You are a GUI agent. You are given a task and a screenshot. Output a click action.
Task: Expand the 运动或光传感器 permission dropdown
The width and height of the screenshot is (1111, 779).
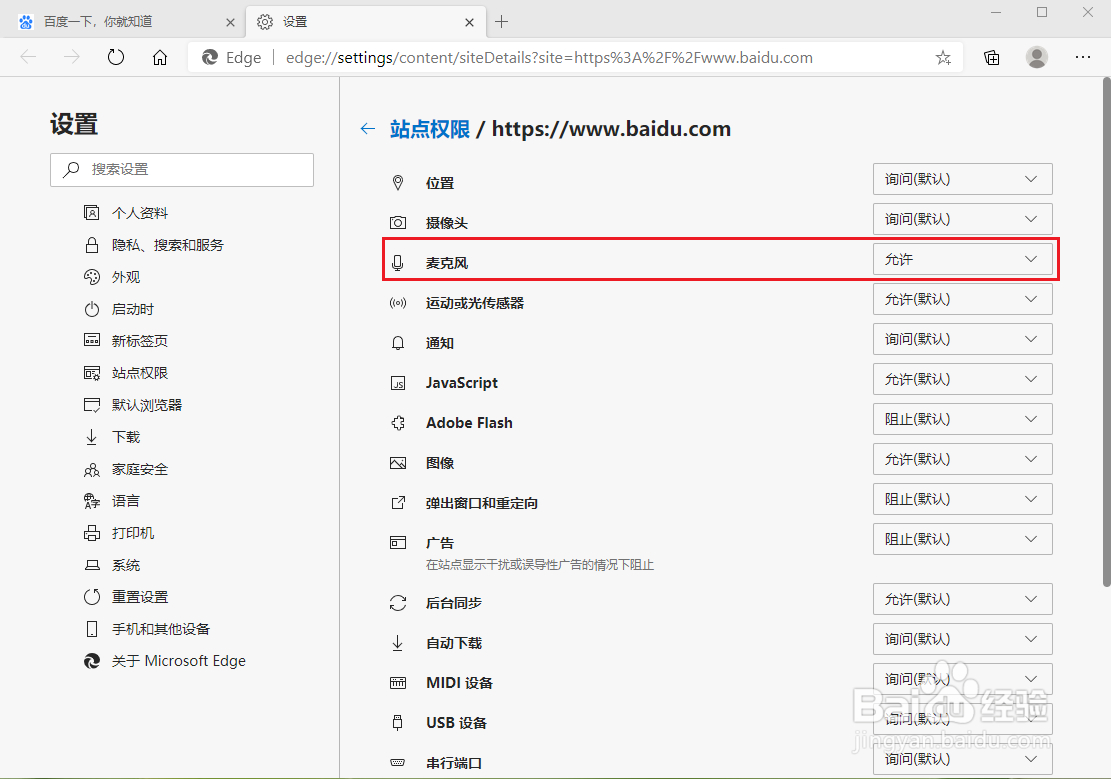pyautogui.click(x=962, y=299)
